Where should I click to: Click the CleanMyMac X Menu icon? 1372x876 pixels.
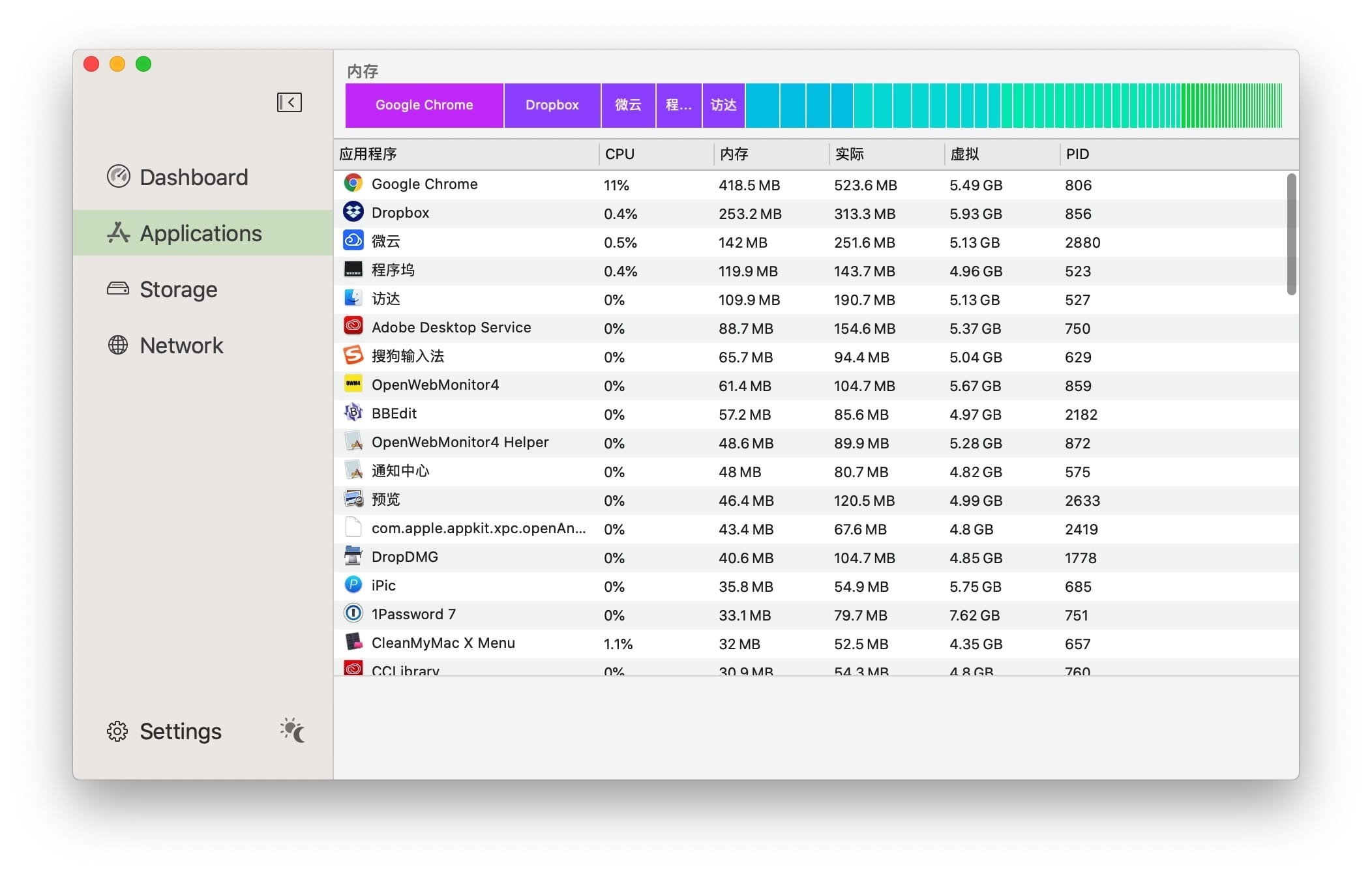click(x=353, y=643)
